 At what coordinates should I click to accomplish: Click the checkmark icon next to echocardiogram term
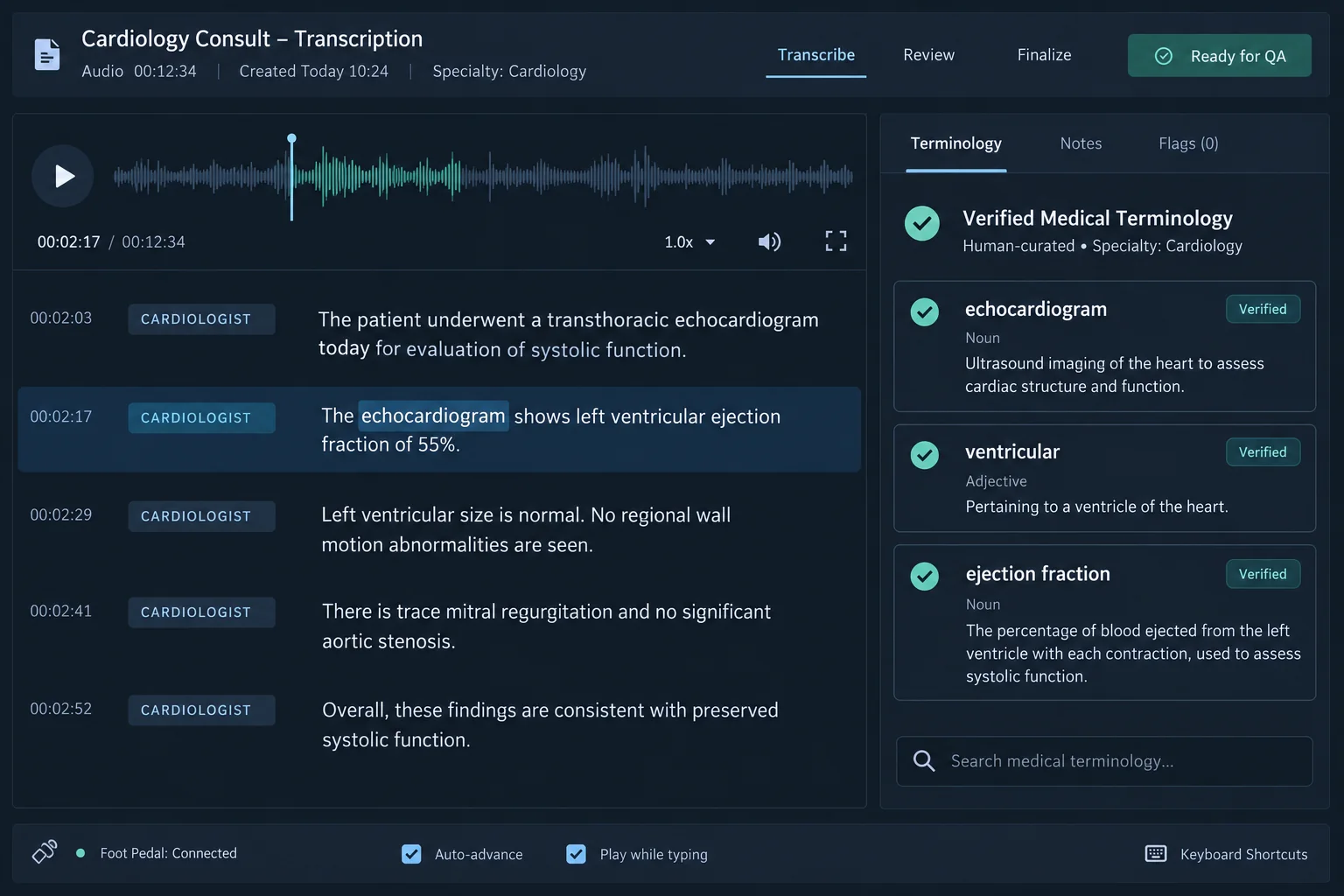point(924,311)
